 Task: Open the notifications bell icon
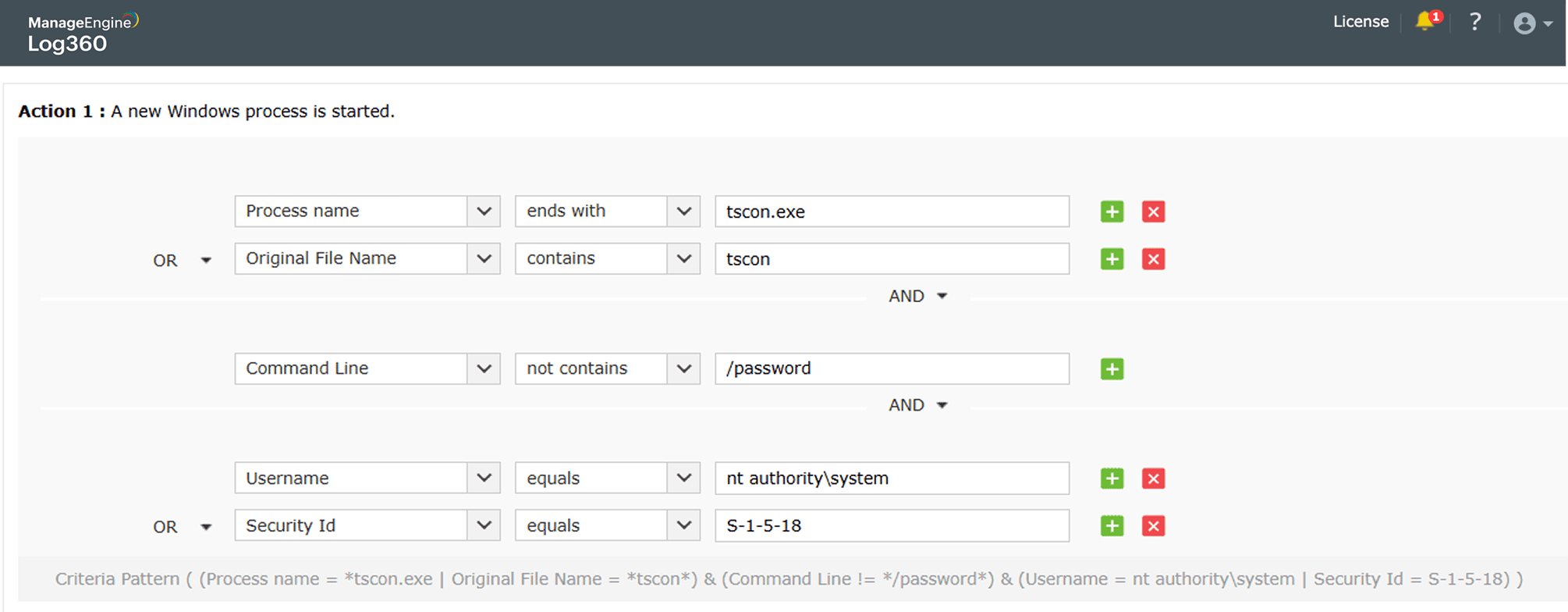[1426, 22]
